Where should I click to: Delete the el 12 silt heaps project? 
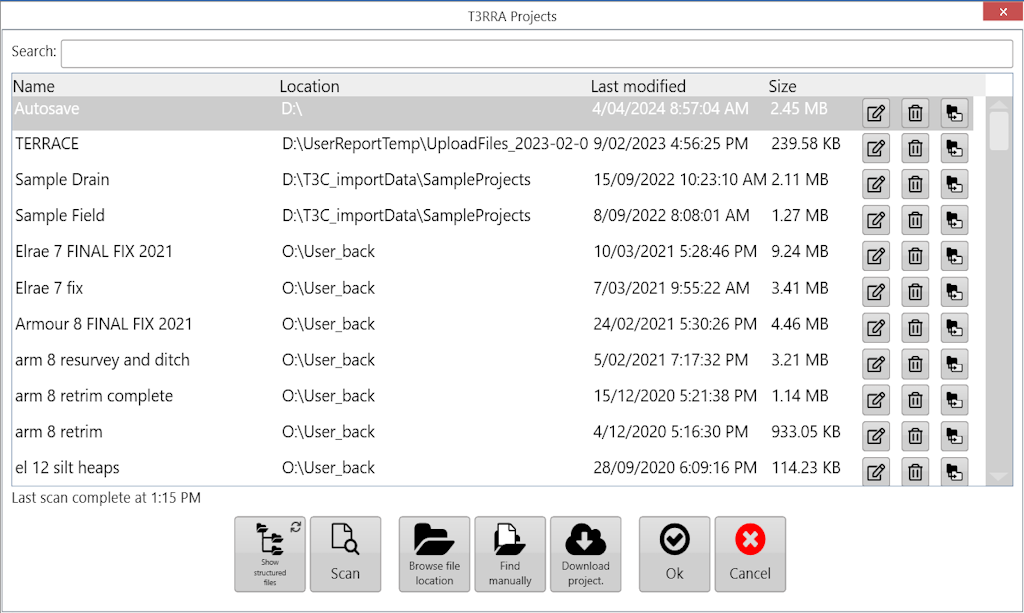[x=915, y=471]
